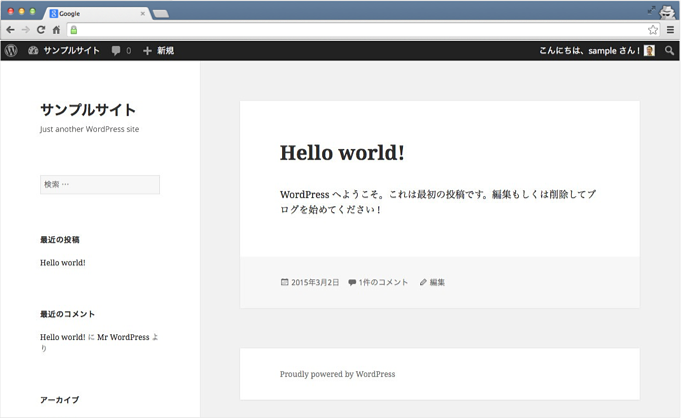Open the 1件のコメント comments link
The width and height of the screenshot is (681, 418).
[x=383, y=282]
